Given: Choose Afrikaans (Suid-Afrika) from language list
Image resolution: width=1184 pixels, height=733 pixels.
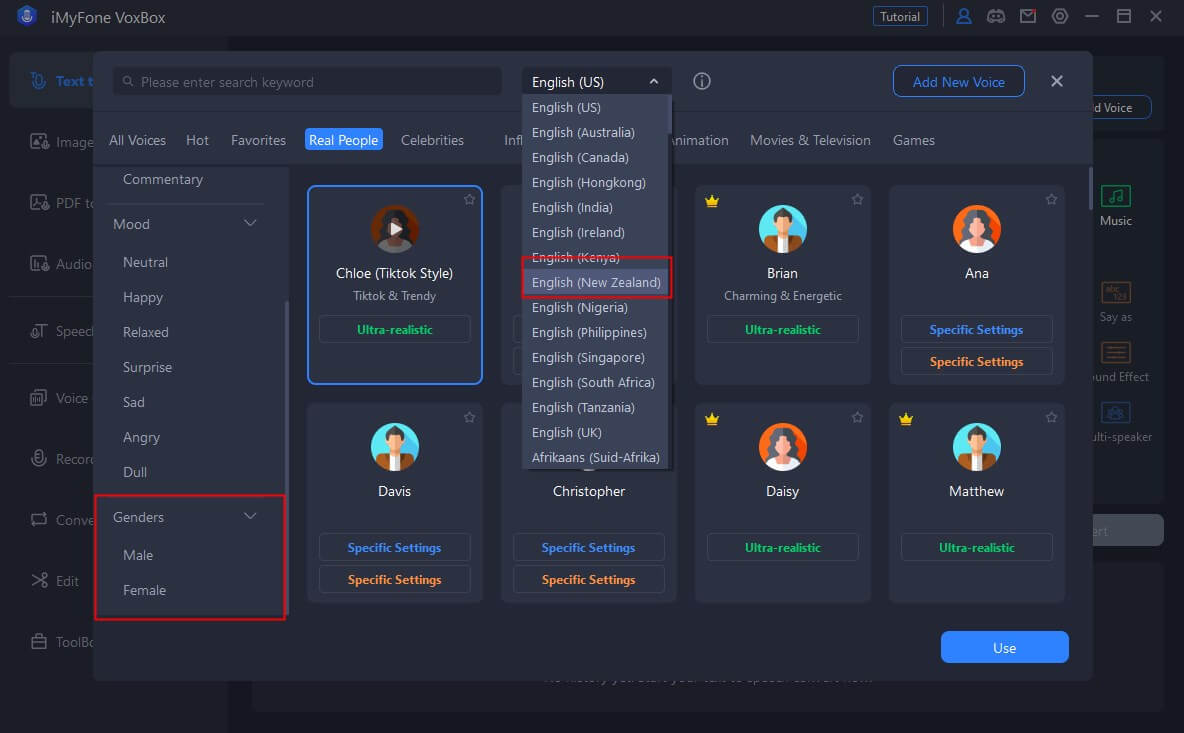Looking at the screenshot, I should (595, 457).
